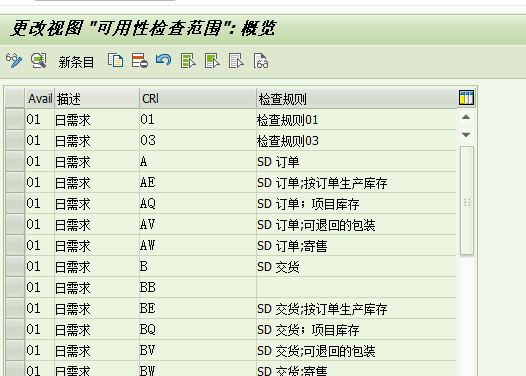Click the select all icon
Screen dimensions: 526x376
[188, 61]
